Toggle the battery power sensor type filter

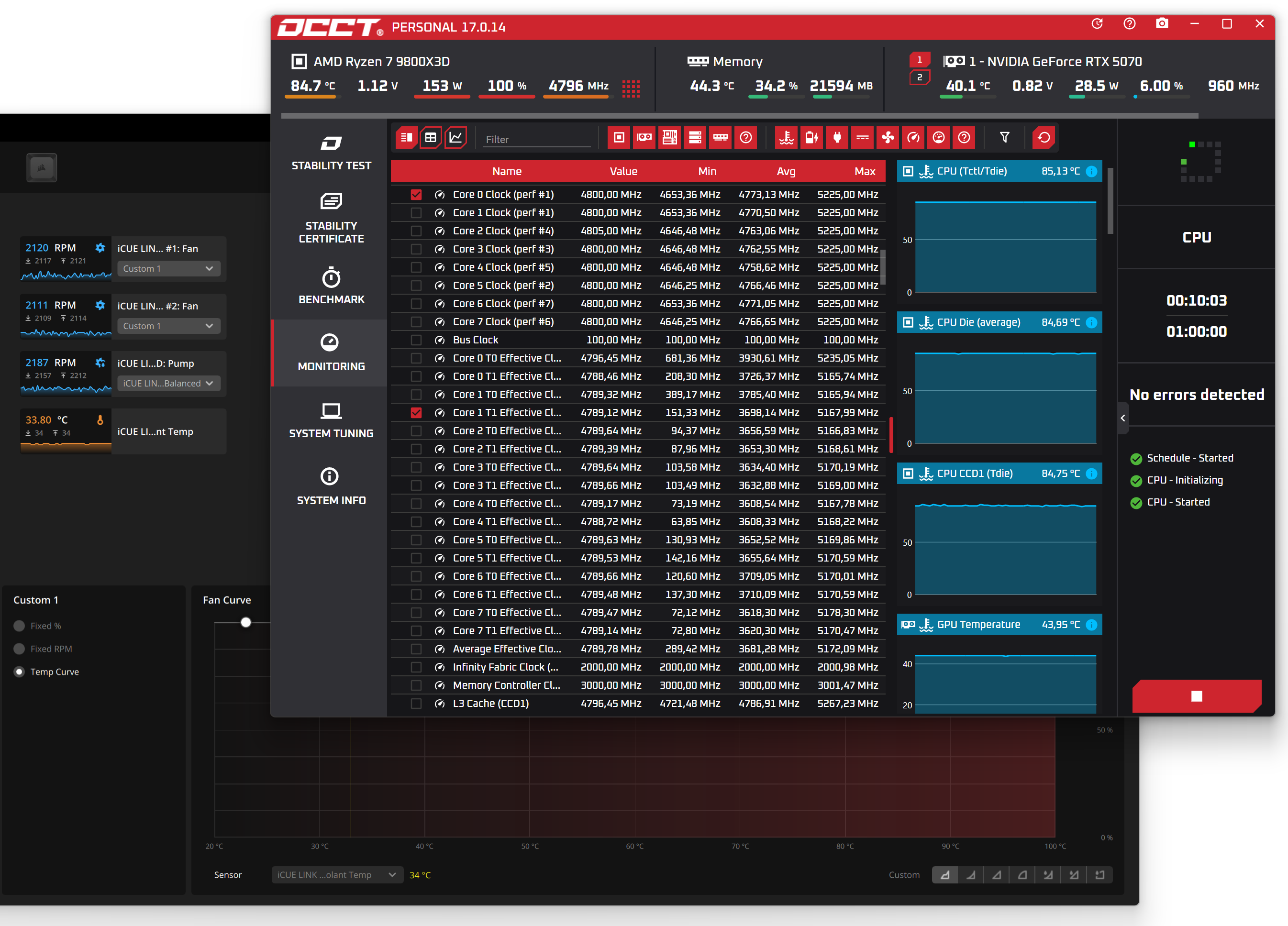pos(811,137)
